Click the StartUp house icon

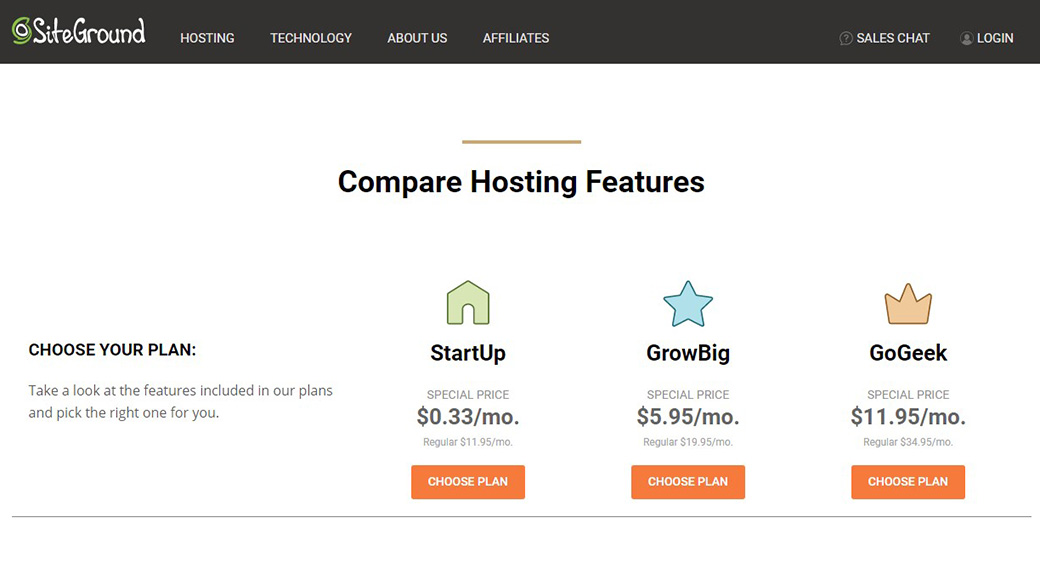468,302
